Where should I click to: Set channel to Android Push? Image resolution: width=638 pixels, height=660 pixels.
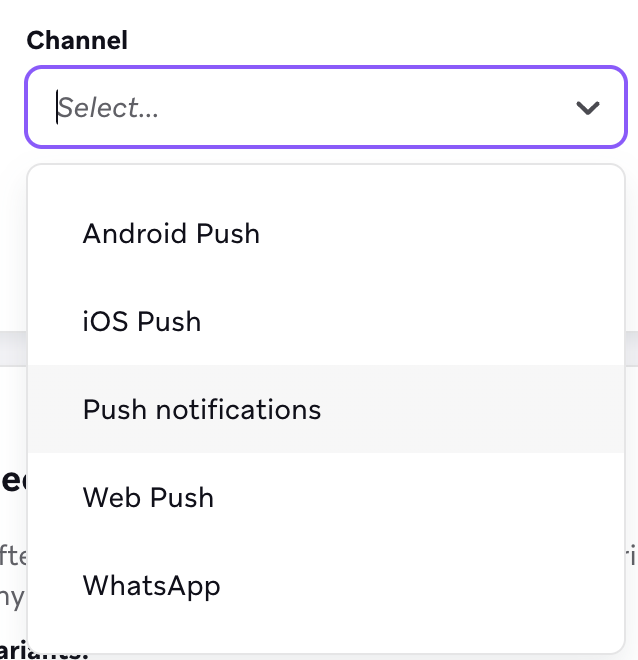click(x=171, y=234)
